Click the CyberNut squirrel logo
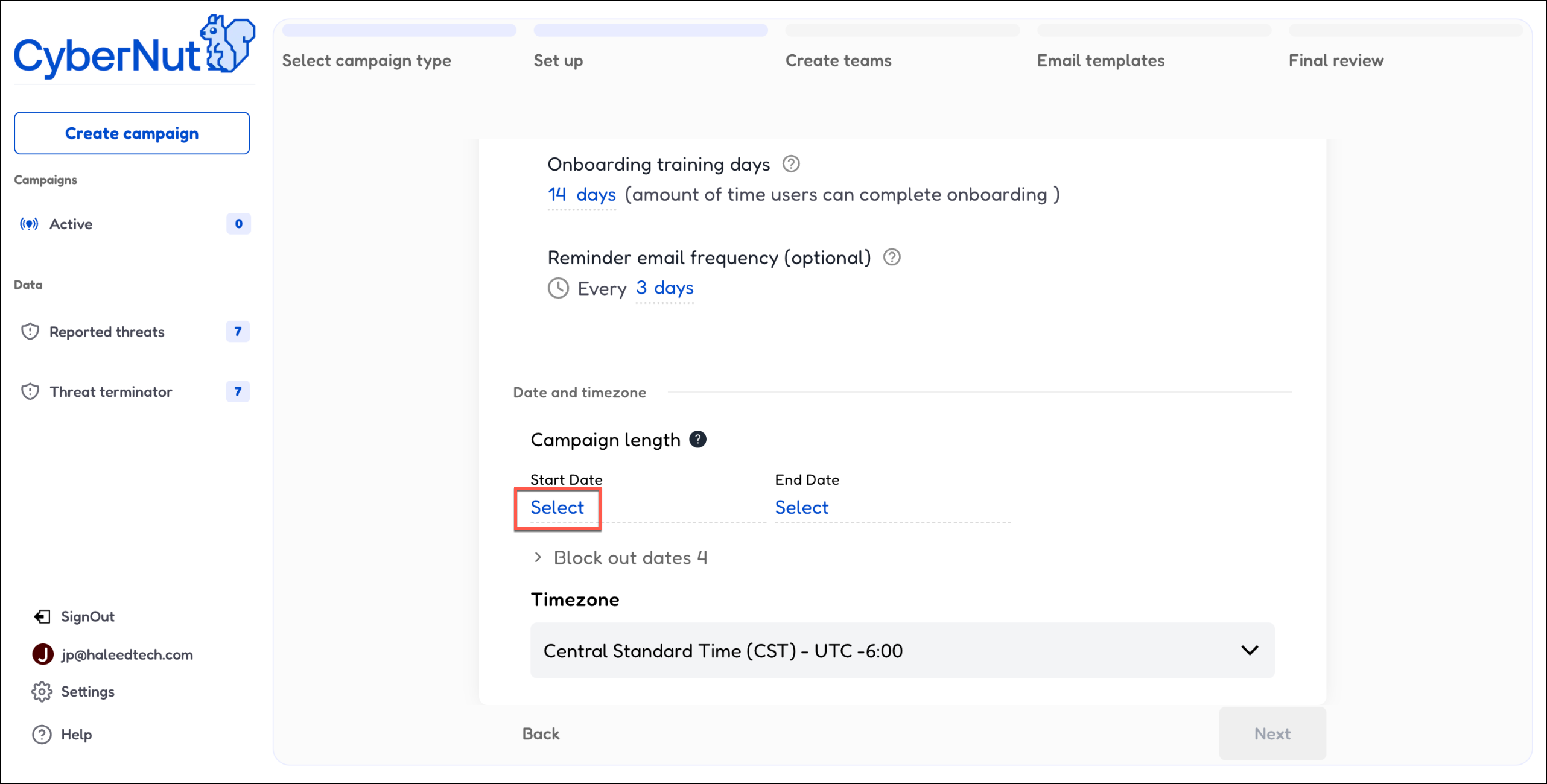1547x784 pixels. 227,45
